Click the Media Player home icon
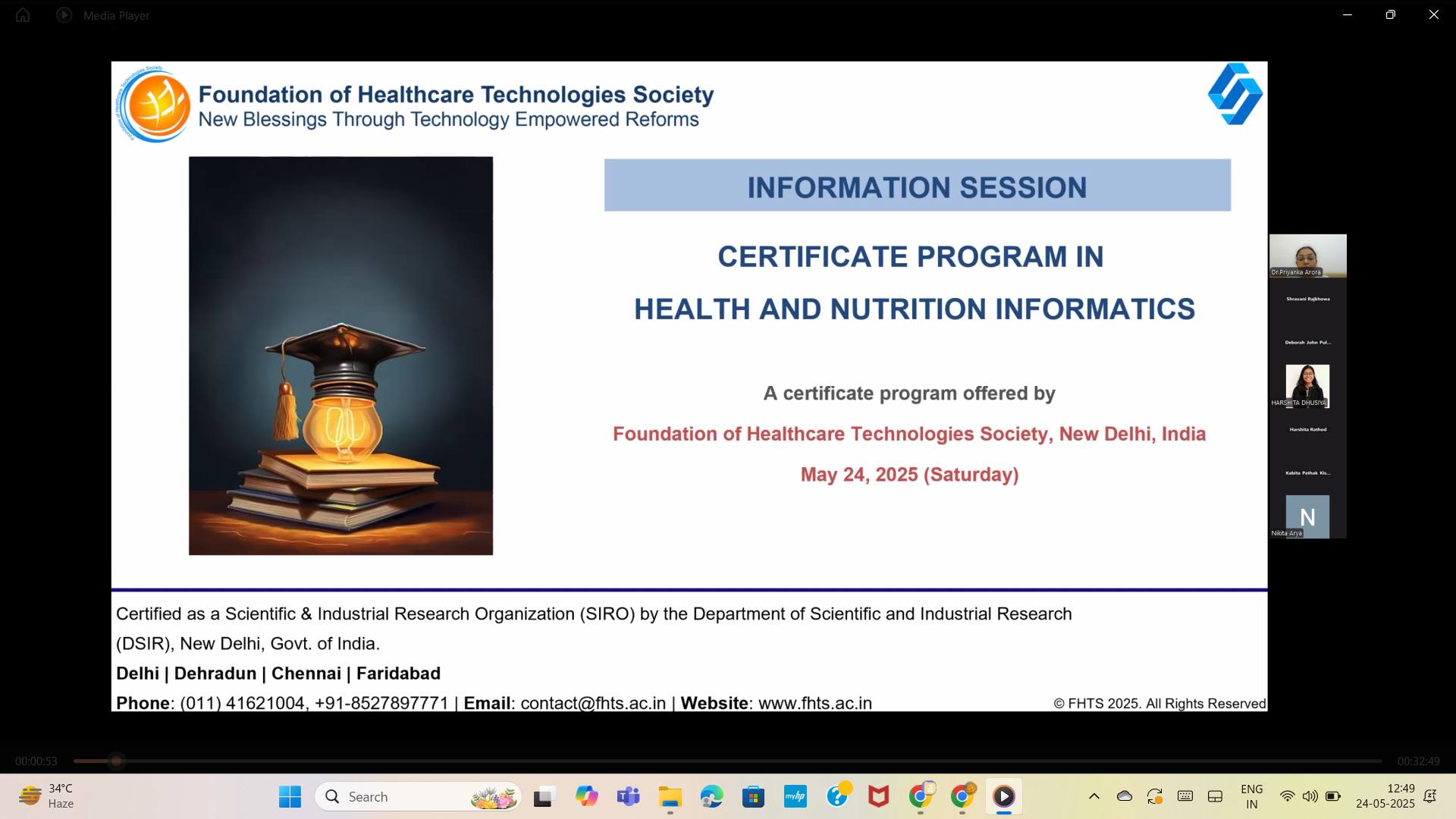The width and height of the screenshot is (1456, 819). click(23, 15)
